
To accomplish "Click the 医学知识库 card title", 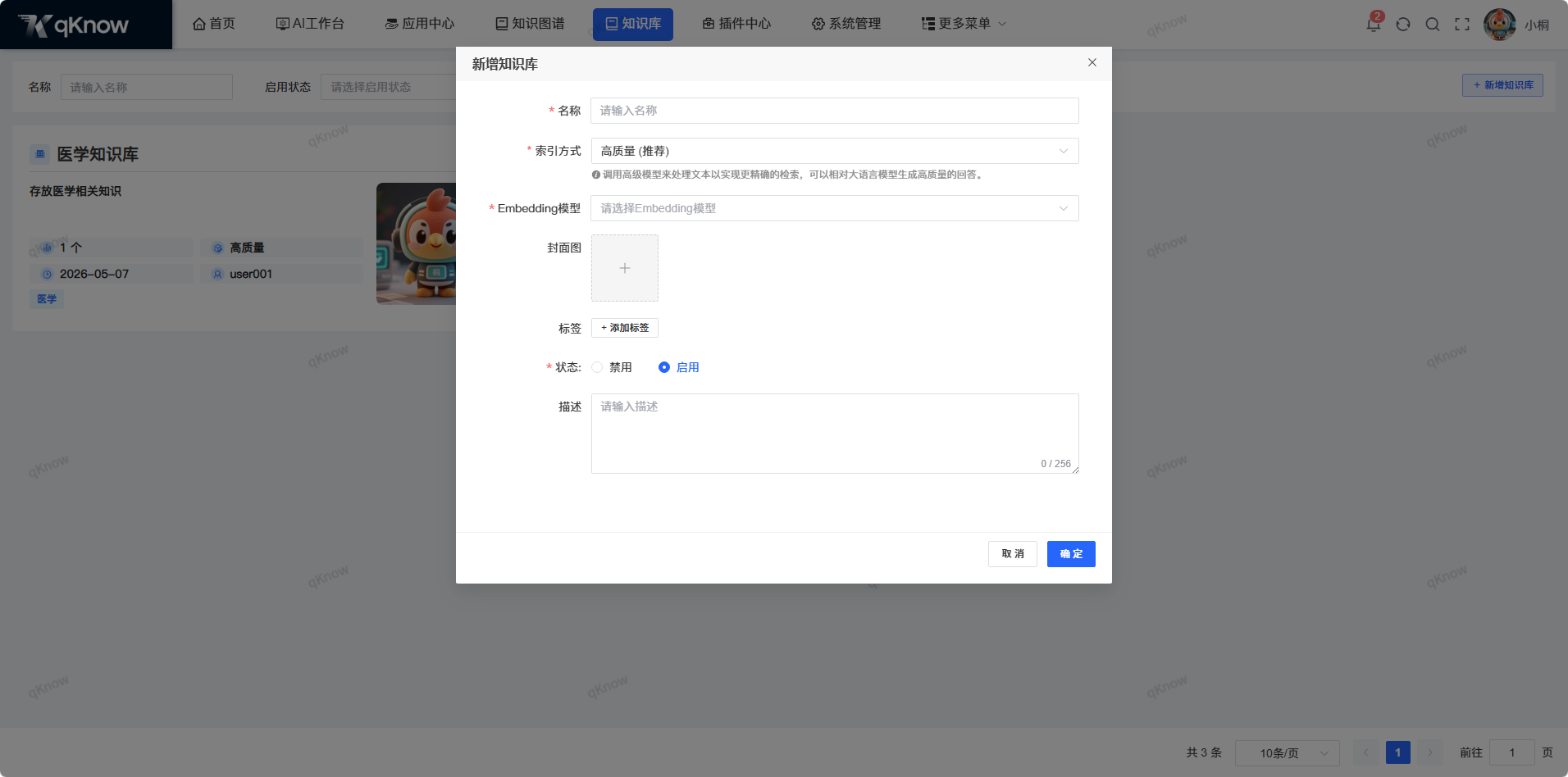I will tap(98, 154).
